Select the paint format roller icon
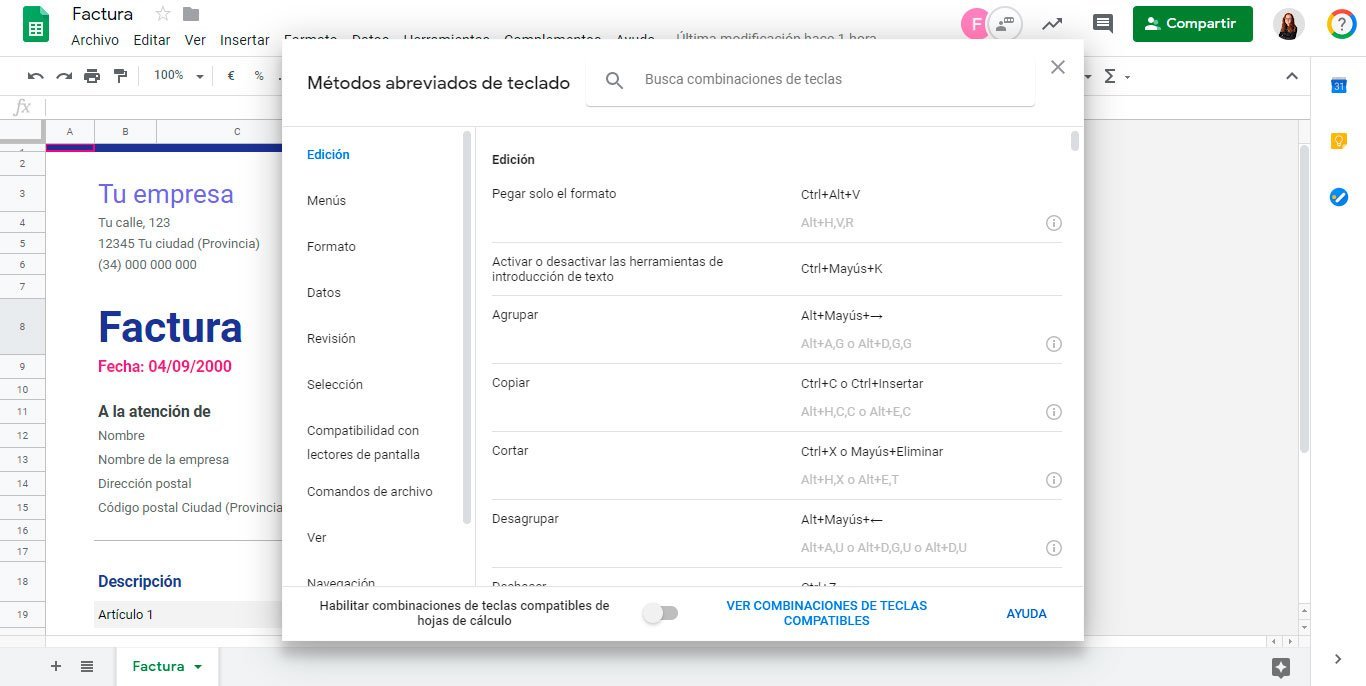Screen dimensions: 1366x686 click(121, 76)
